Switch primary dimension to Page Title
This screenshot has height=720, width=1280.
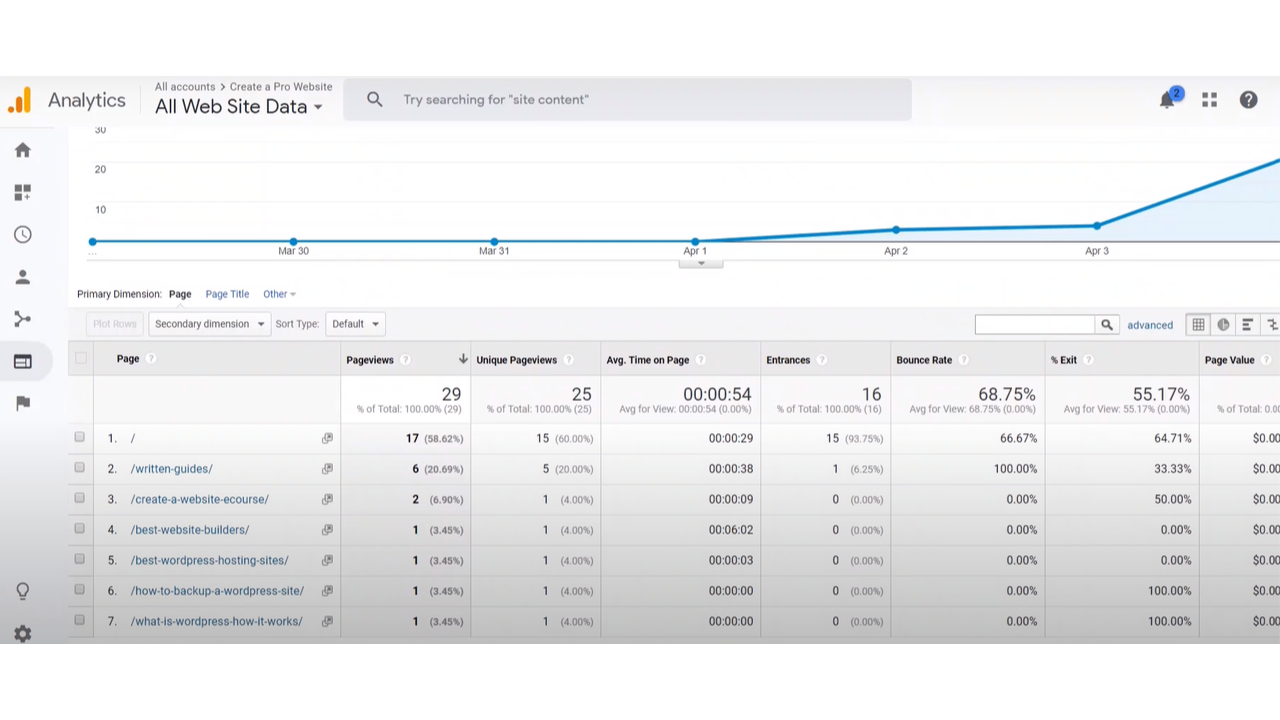coord(227,293)
